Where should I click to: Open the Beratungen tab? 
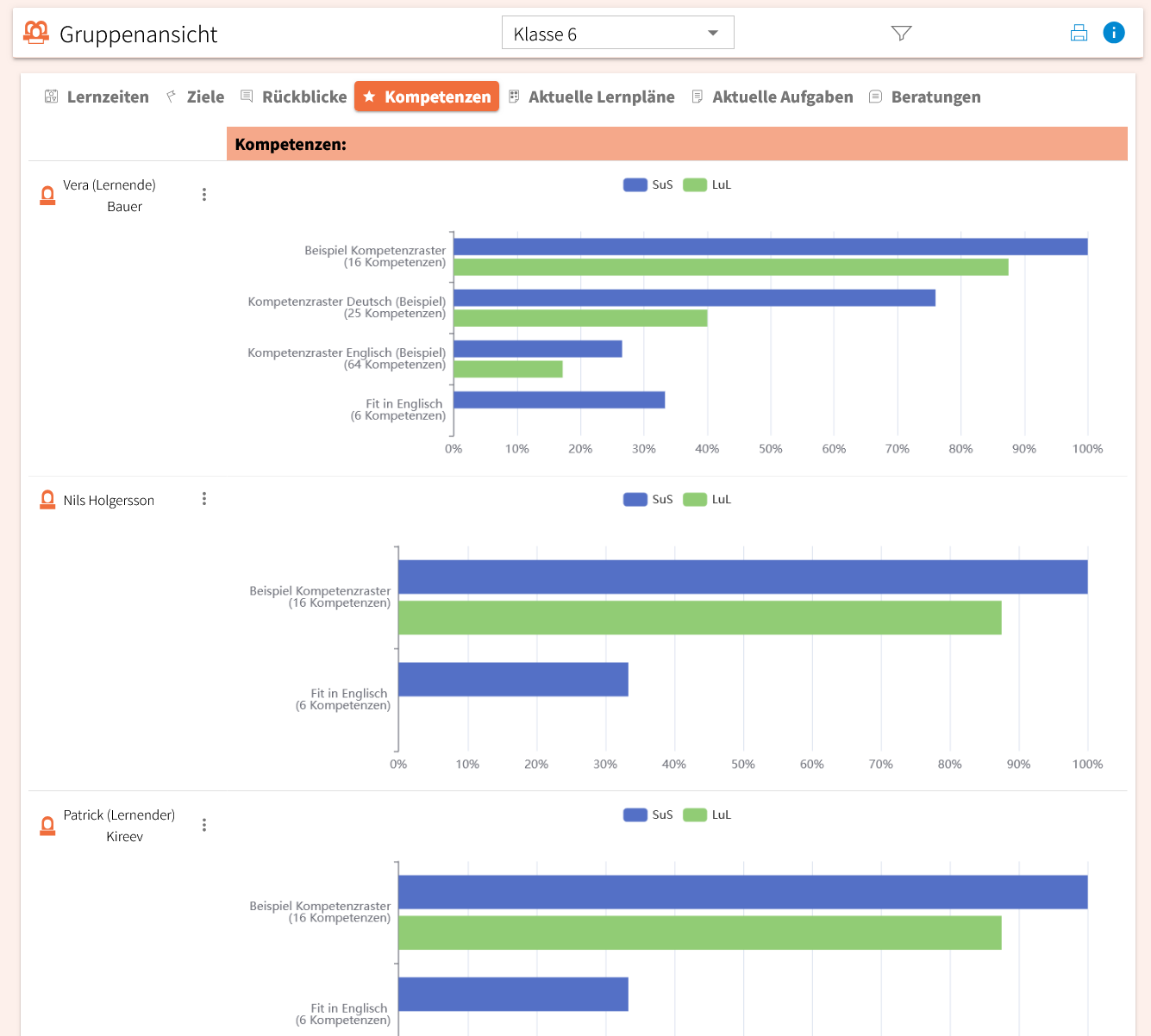(924, 97)
